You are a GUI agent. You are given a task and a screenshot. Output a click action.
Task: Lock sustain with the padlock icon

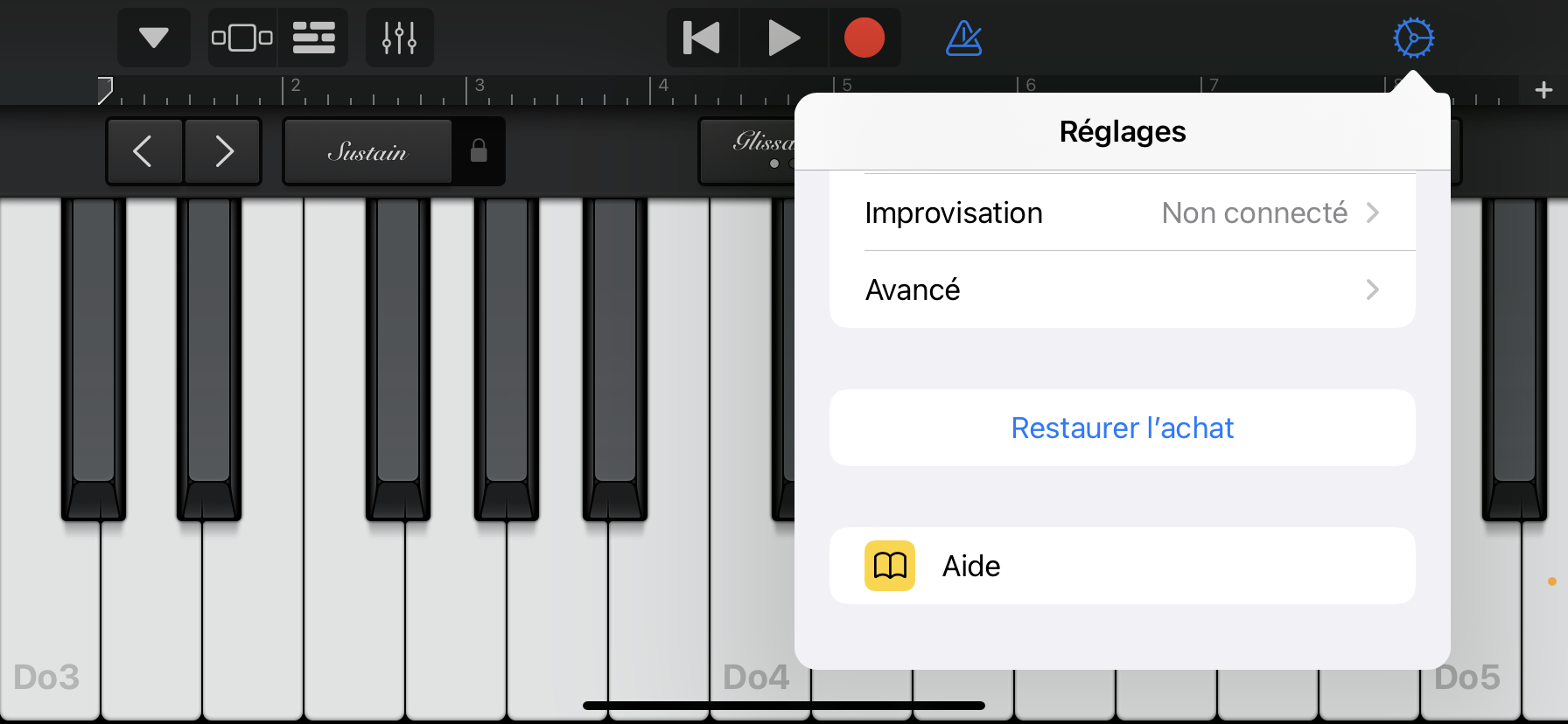pos(479,151)
